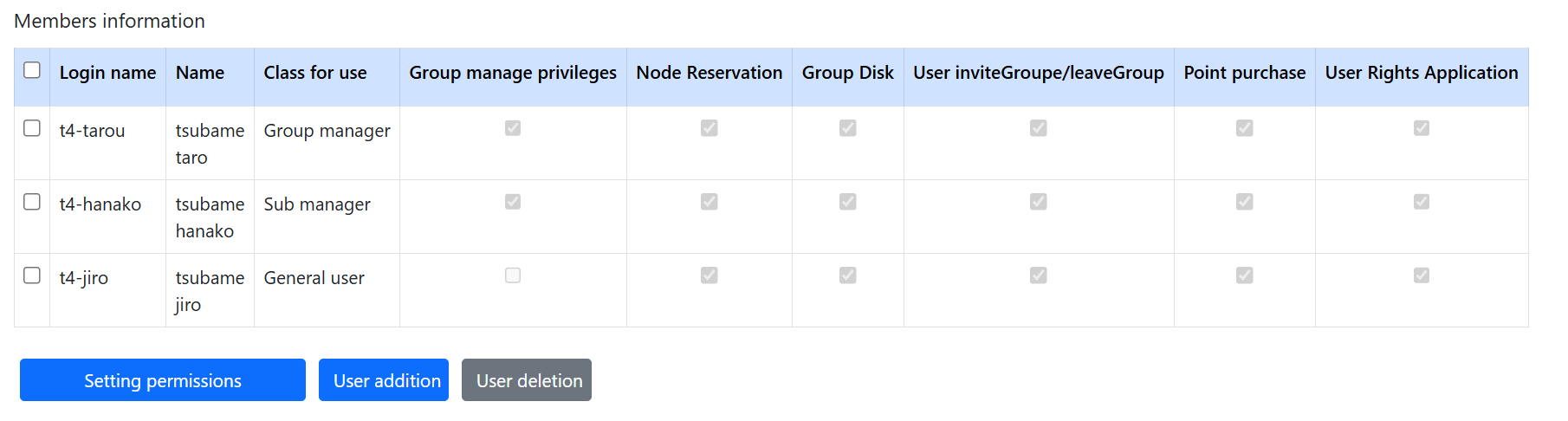Click the User addition button
1568x421 pixels.
pyautogui.click(x=384, y=380)
